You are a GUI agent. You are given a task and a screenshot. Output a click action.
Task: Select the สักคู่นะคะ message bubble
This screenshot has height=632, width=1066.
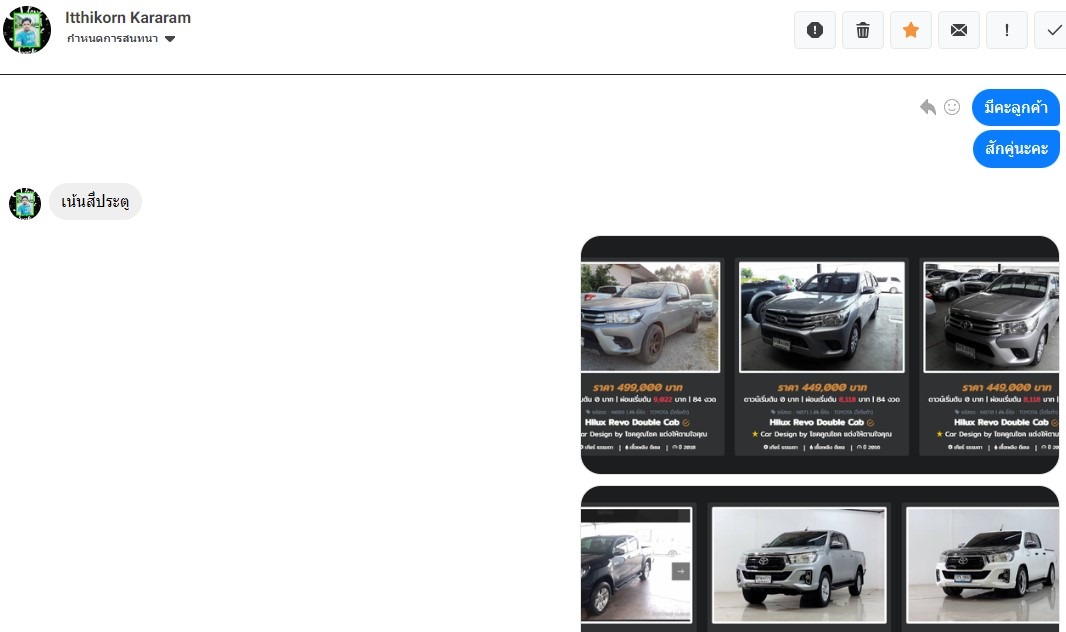(1016, 149)
